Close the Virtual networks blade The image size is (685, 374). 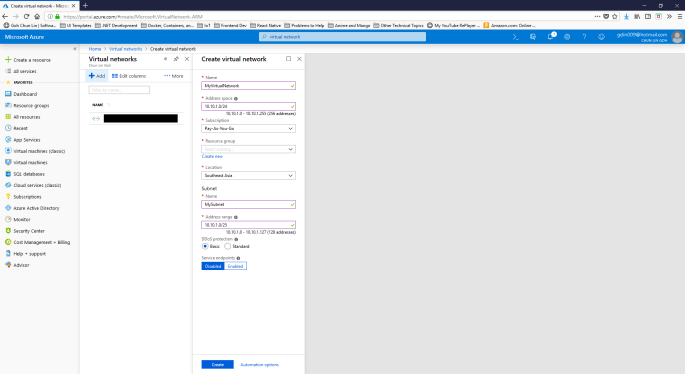click(187, 59)
